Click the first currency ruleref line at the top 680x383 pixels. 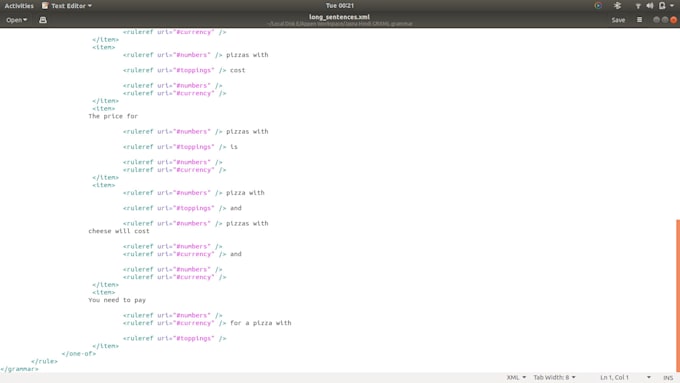174,32
